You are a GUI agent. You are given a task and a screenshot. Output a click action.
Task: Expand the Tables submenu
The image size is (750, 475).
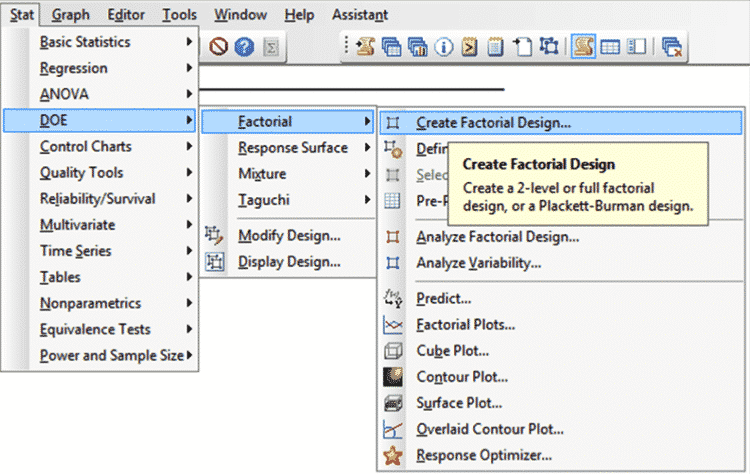(x=99, y=277)
